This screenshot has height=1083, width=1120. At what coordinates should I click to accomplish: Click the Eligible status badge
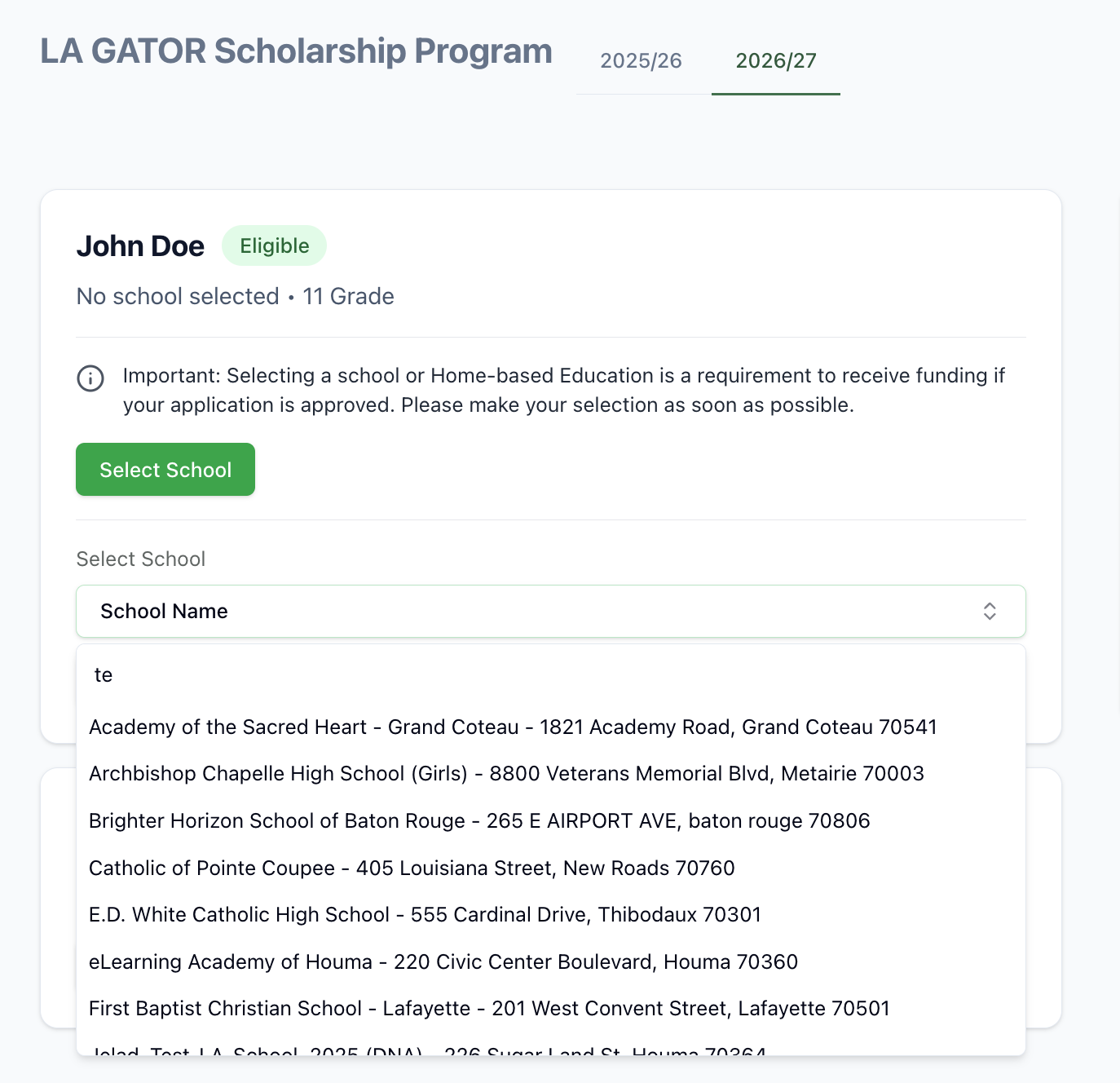(274, 246)
